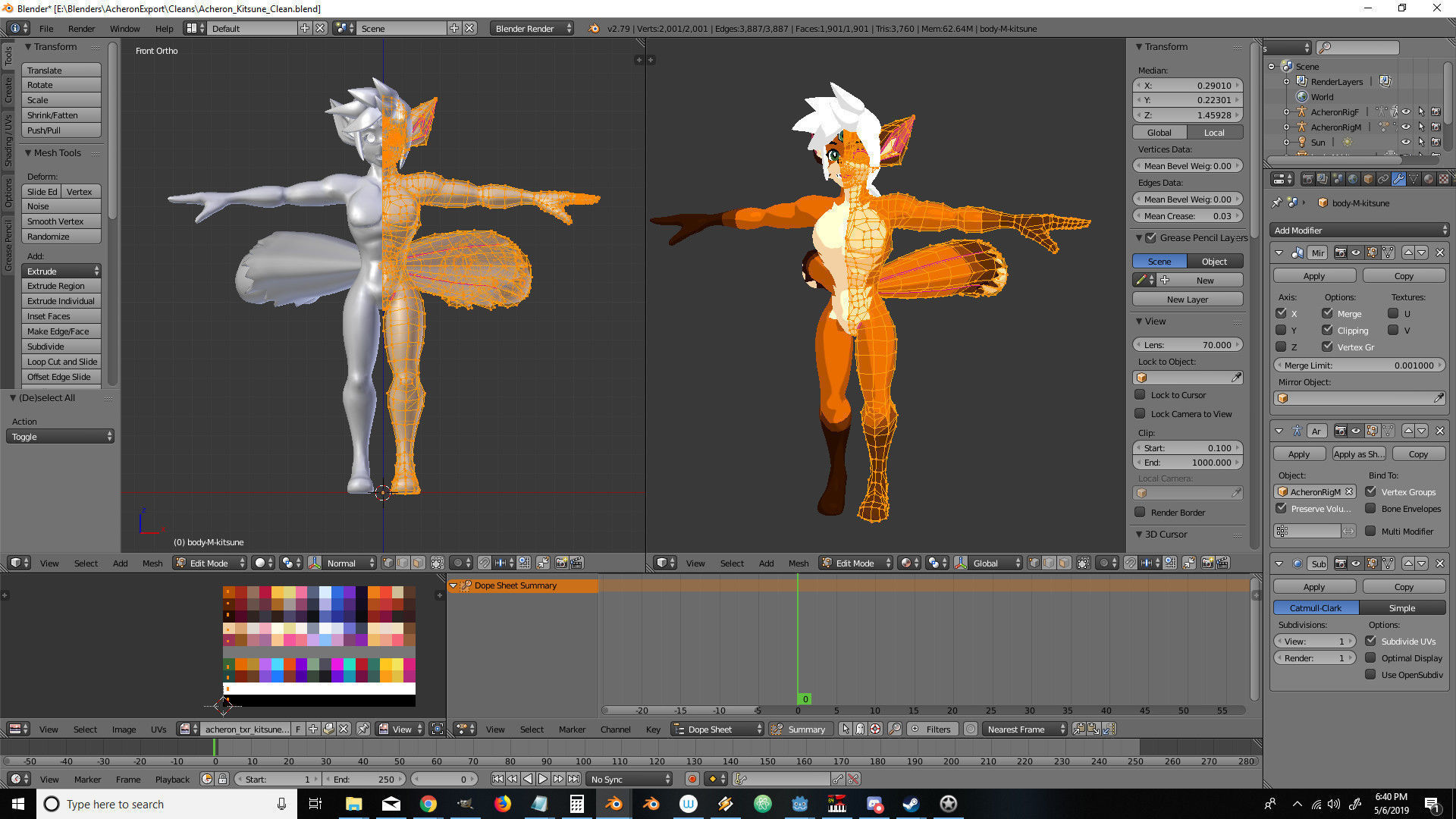This screenshot has height=819, width=1456.
Task: Toggle limit selection to visible in left viewport
Action: (438, 563)
